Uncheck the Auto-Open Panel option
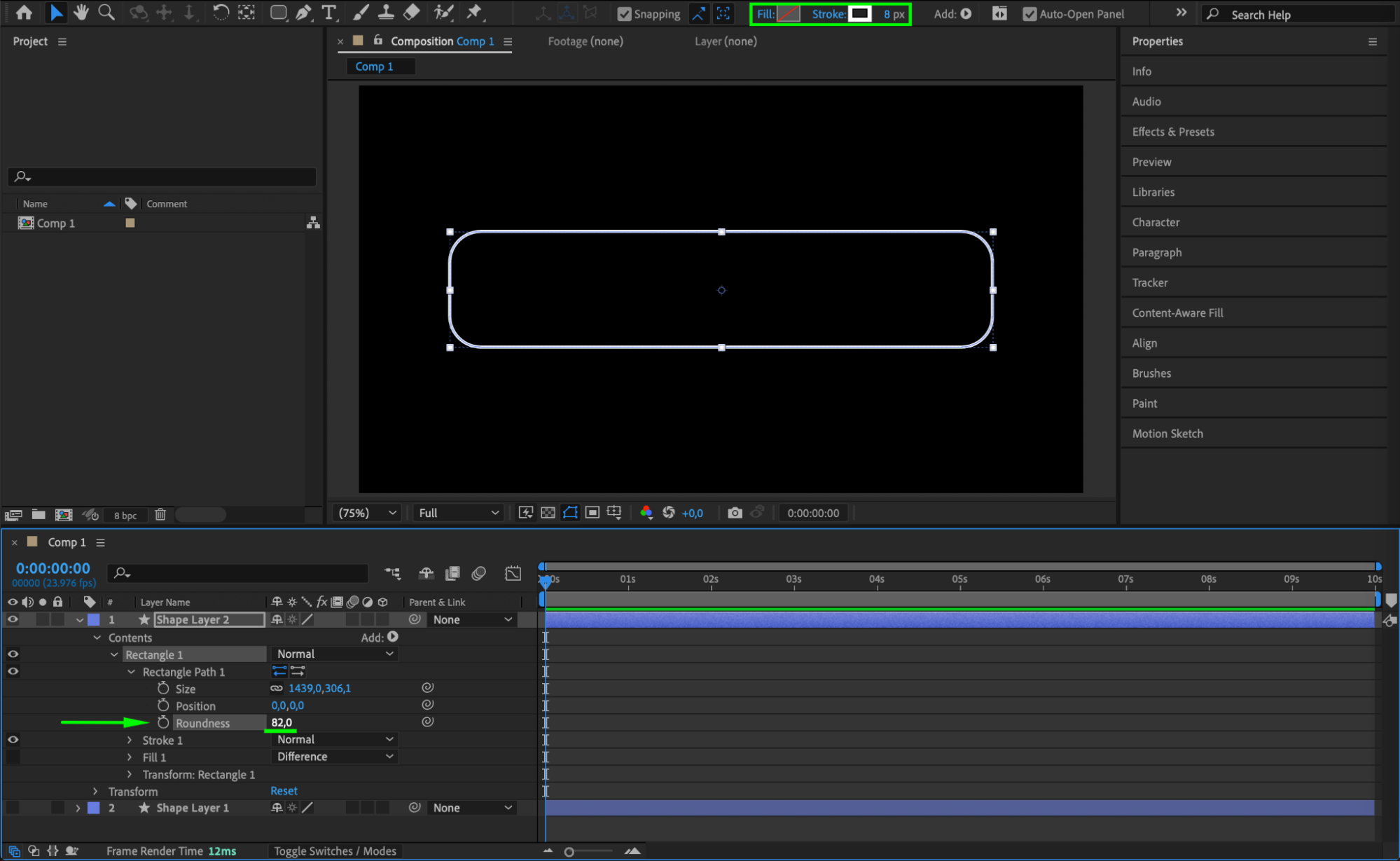Viewport: 1400px width, 861px height. [1030, 14]
